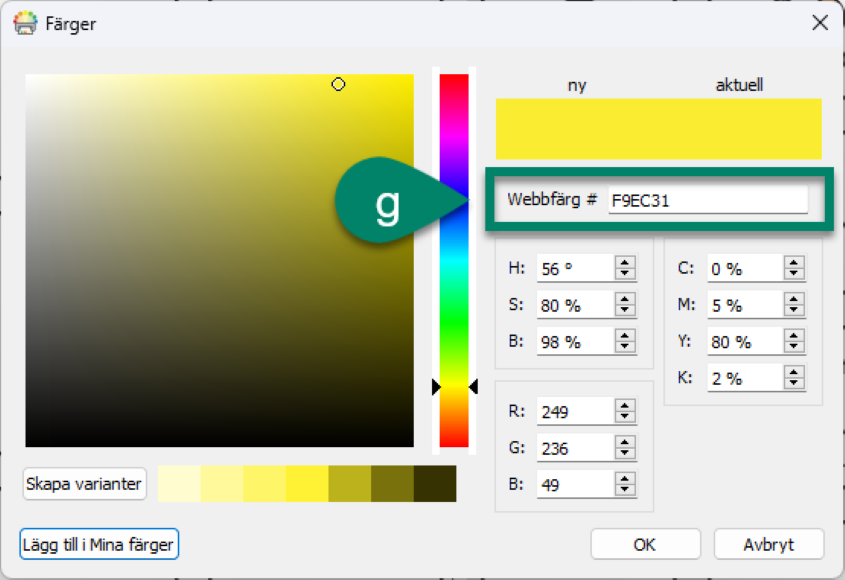Click Lägg till i Mina färger button
Screen dimensions: 845x580
click(x=99, y=545)
